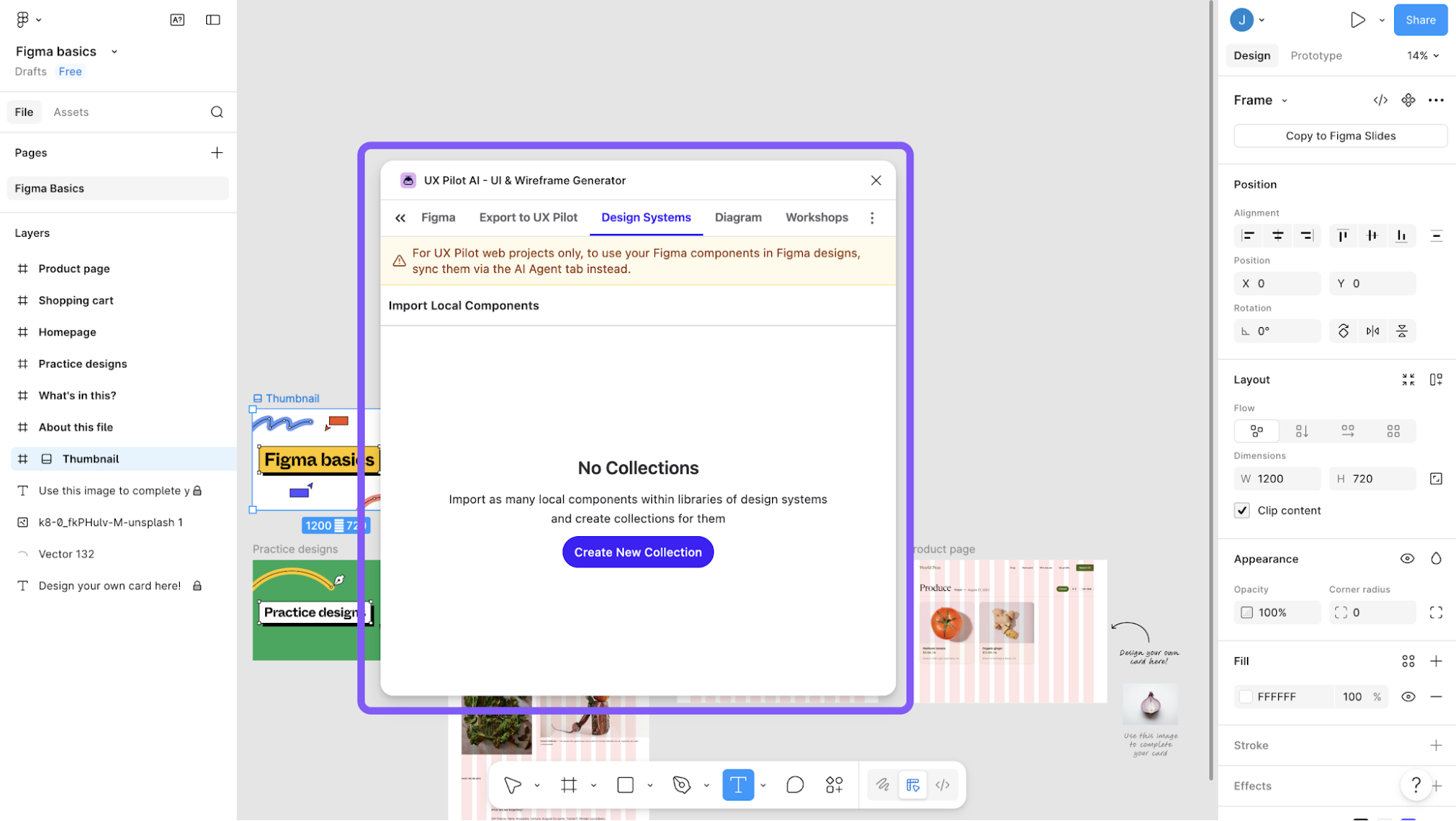Open the Actions tool in toolbar

[x=834, y=785]
